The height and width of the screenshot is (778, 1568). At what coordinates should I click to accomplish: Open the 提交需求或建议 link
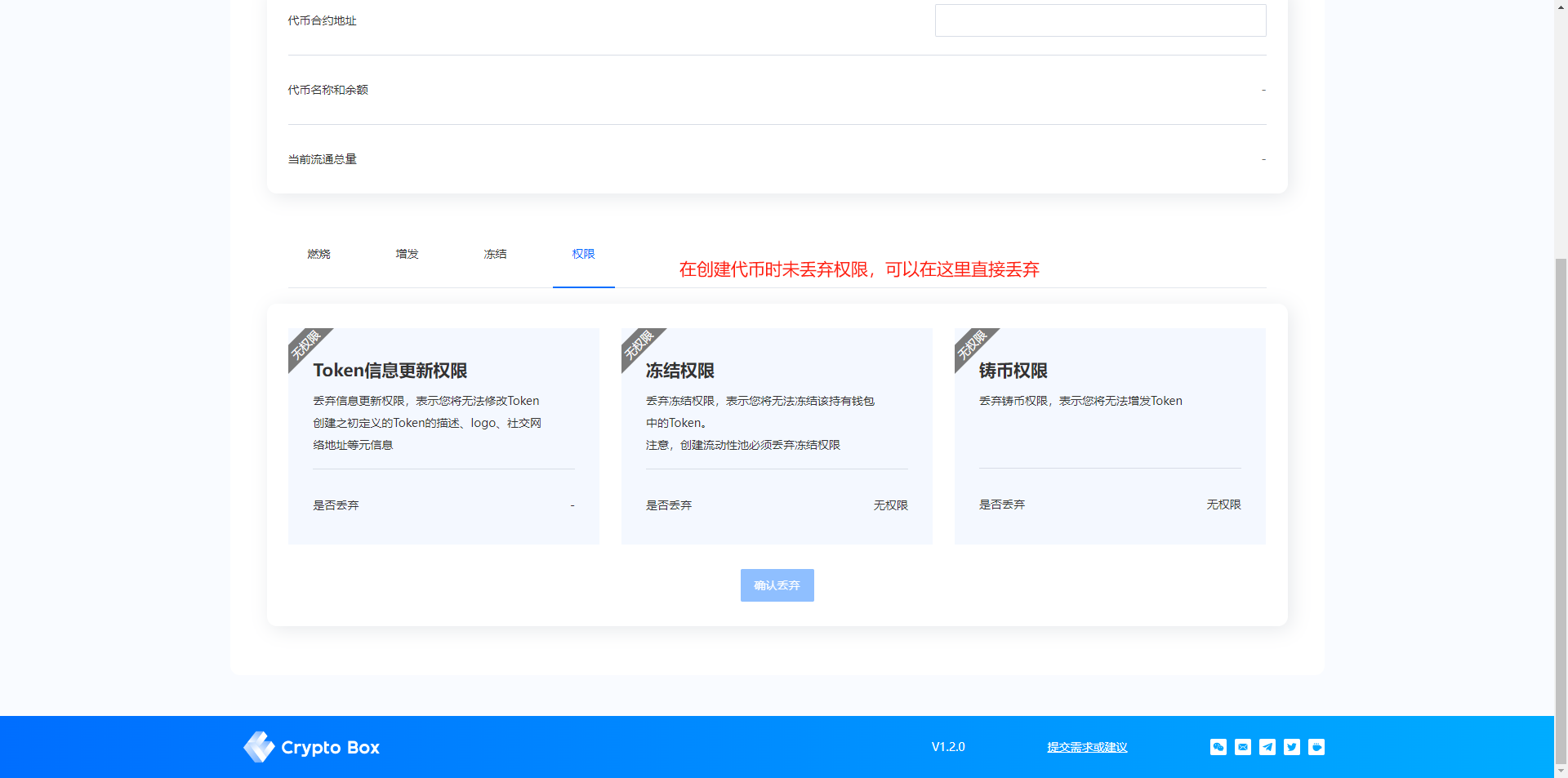[x=1087, y=747]
